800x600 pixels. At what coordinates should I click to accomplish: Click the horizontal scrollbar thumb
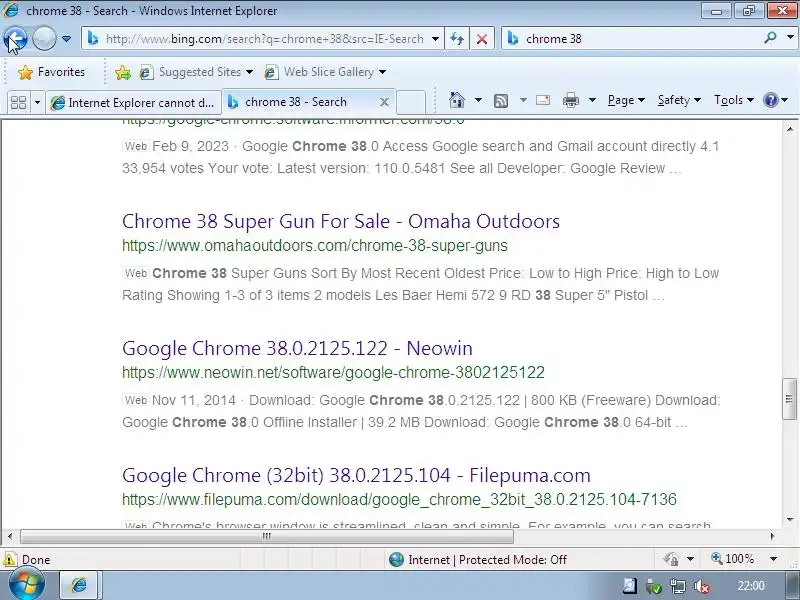point(267,536)
